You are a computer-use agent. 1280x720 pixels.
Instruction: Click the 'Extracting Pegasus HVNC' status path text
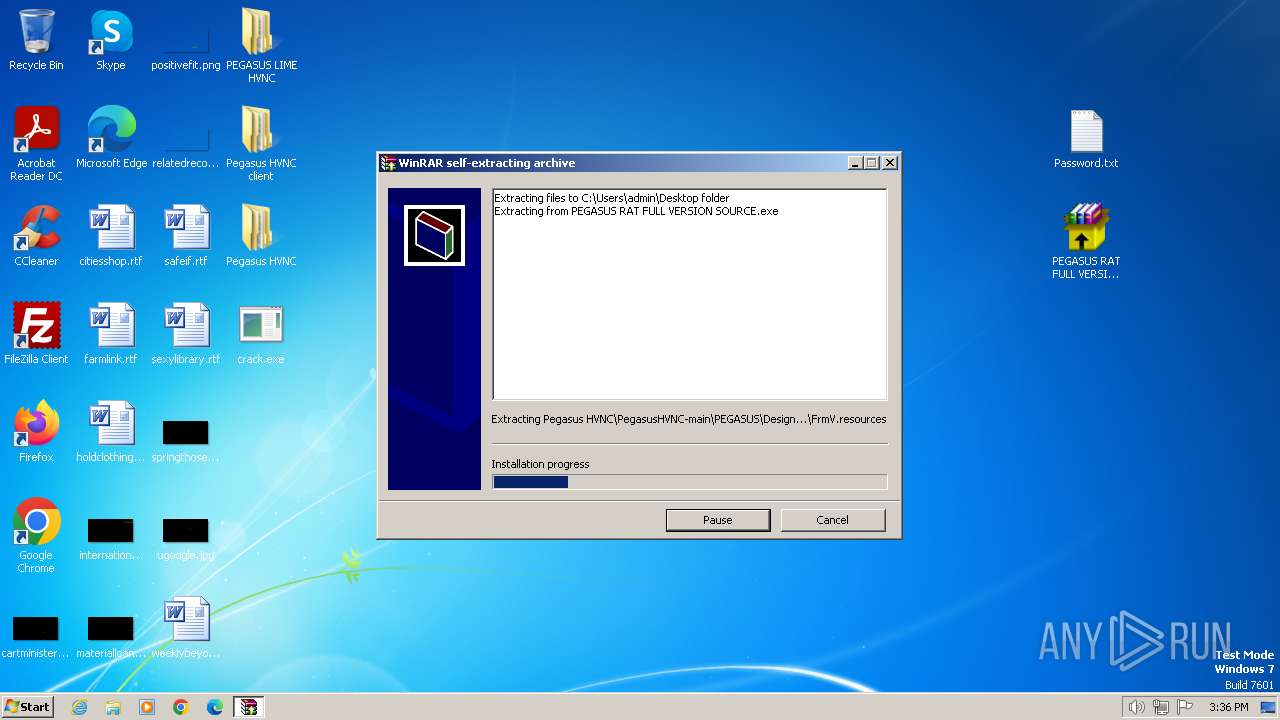[x=688, y=419]
